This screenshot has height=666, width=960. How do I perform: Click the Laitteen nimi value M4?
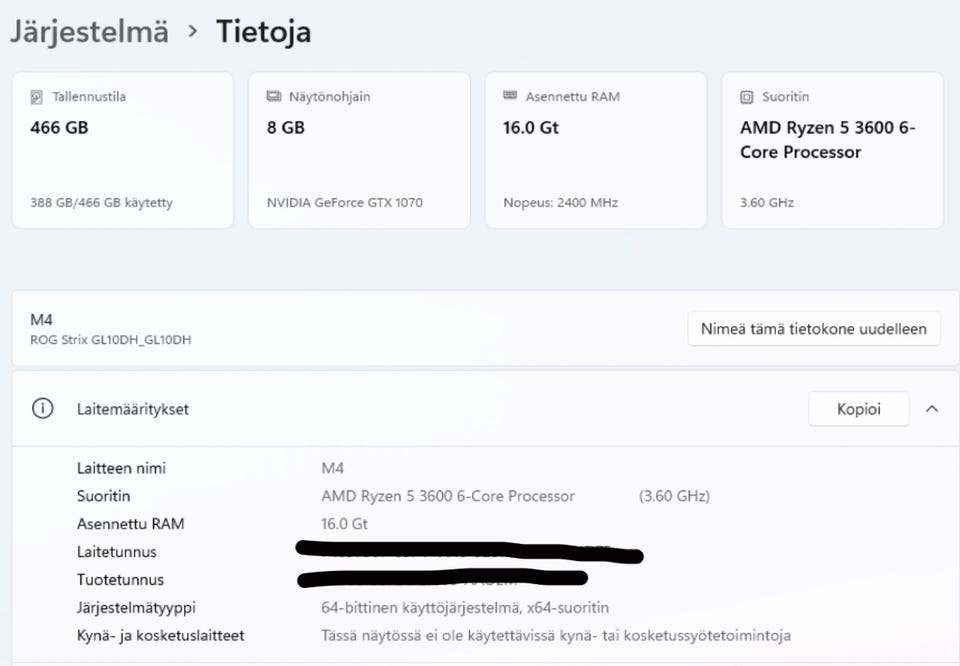[x=332, y=468]
